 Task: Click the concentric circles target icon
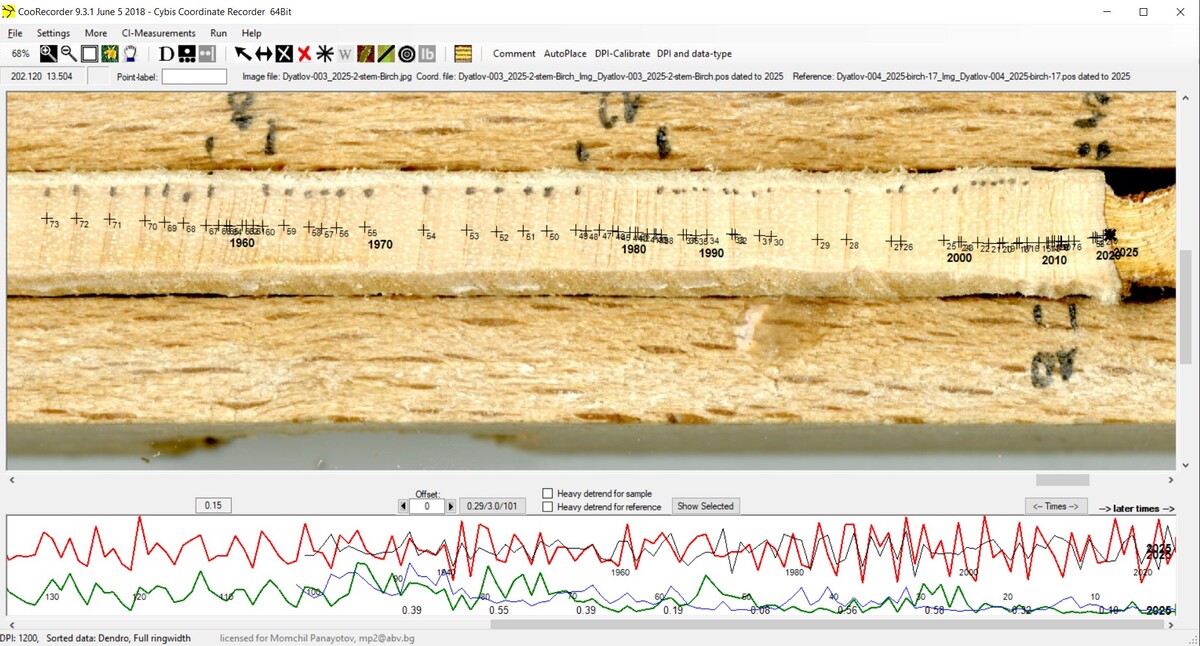407,53
